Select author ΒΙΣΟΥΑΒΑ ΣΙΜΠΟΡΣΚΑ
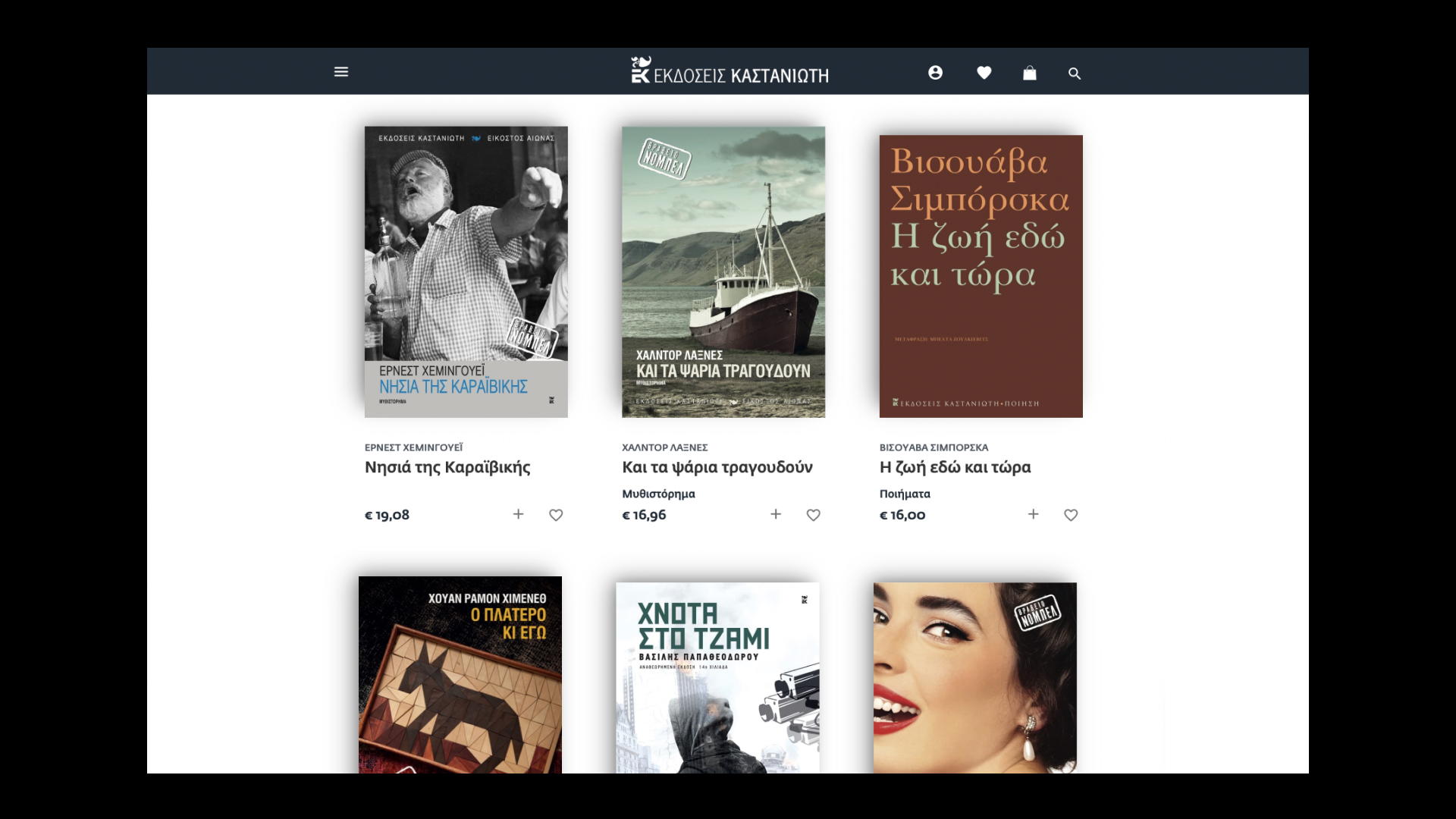This screenshot has width=1456, height=819. (934, 447)
